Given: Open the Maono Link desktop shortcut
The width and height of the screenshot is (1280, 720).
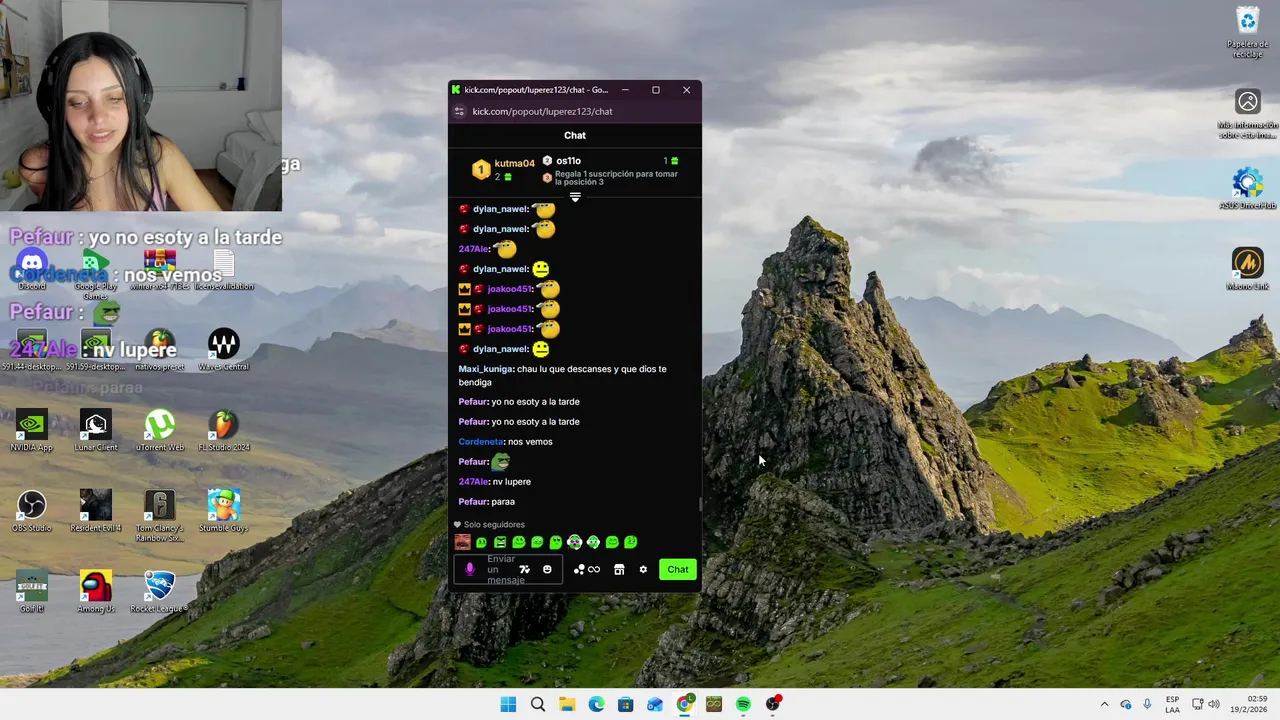Looking at the screenshot, I should coord(1247,269).
